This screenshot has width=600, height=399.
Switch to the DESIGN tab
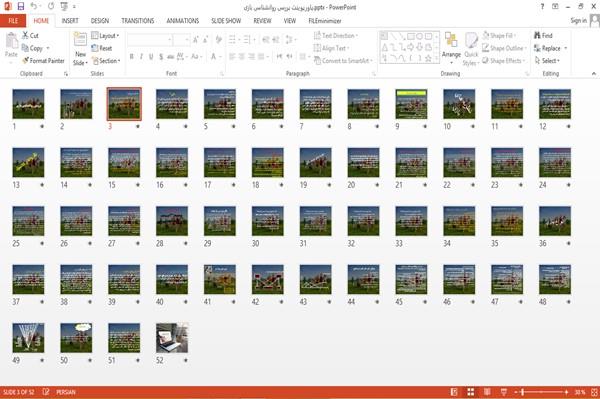[100, 21]
